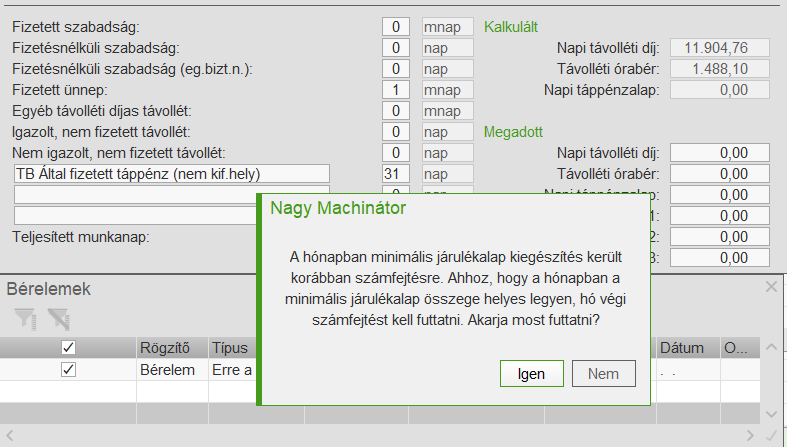Click the Megadott Távolléti órabér field
The image size is (787, 447).
pos(719,173)
